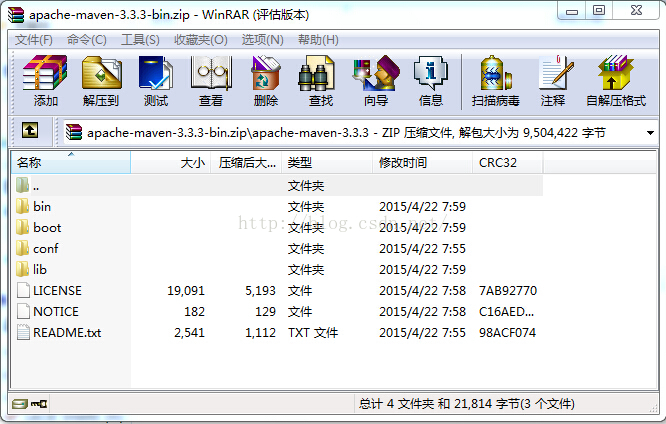Viewport: 666px width, 424px height.
Task: Sort by 类型 column header
Action: point(327,162)
